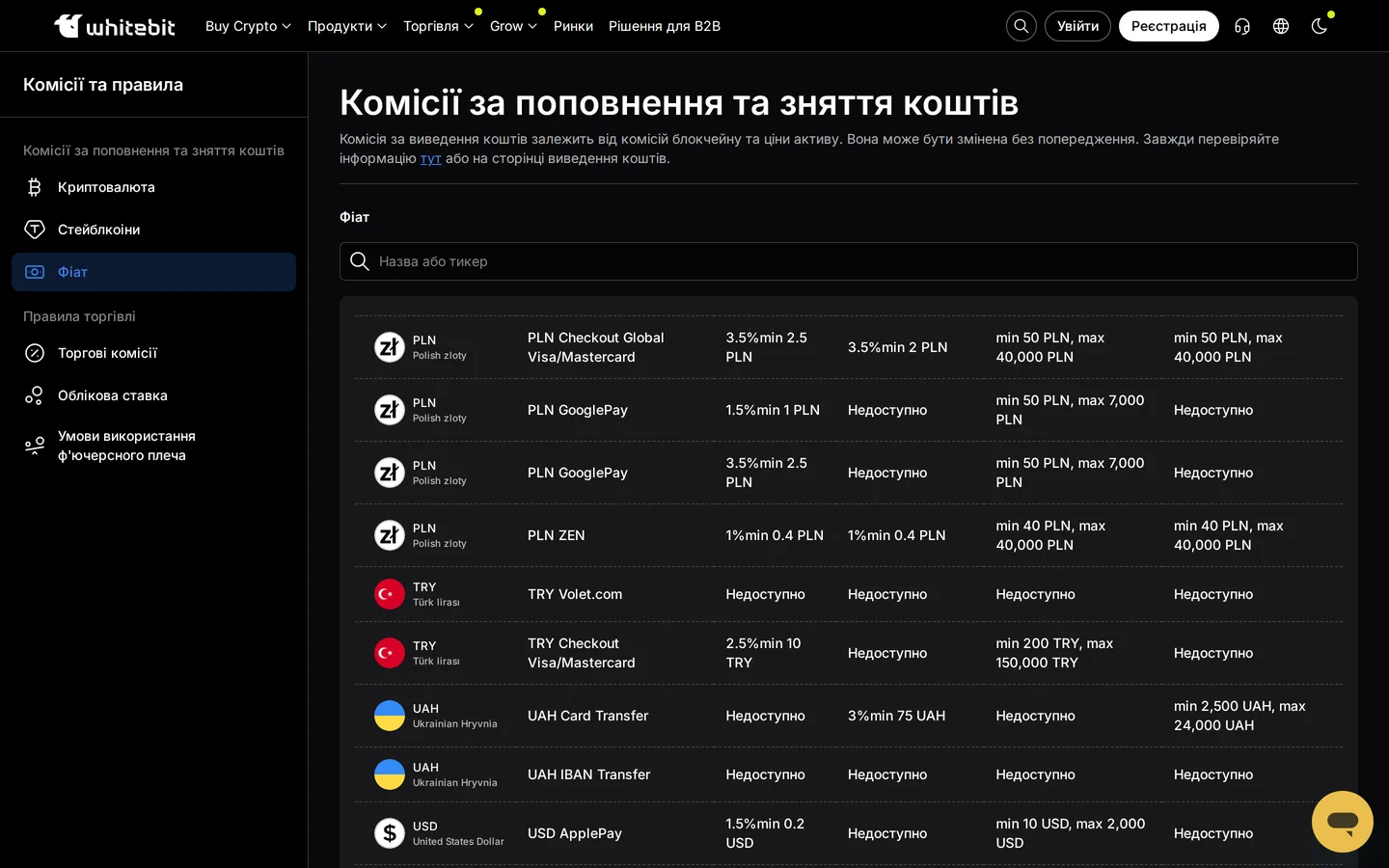
Task: Click 'TRY Volet.com' method cell
Action: [575, 594]
